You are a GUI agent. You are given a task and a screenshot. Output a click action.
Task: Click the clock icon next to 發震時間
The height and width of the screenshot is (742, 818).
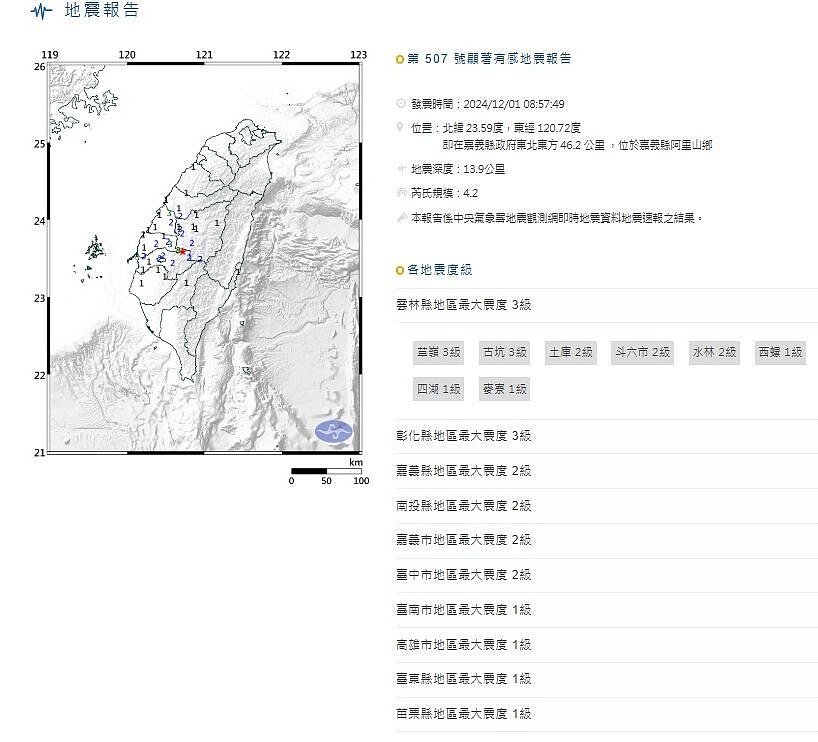pos(400,103)
